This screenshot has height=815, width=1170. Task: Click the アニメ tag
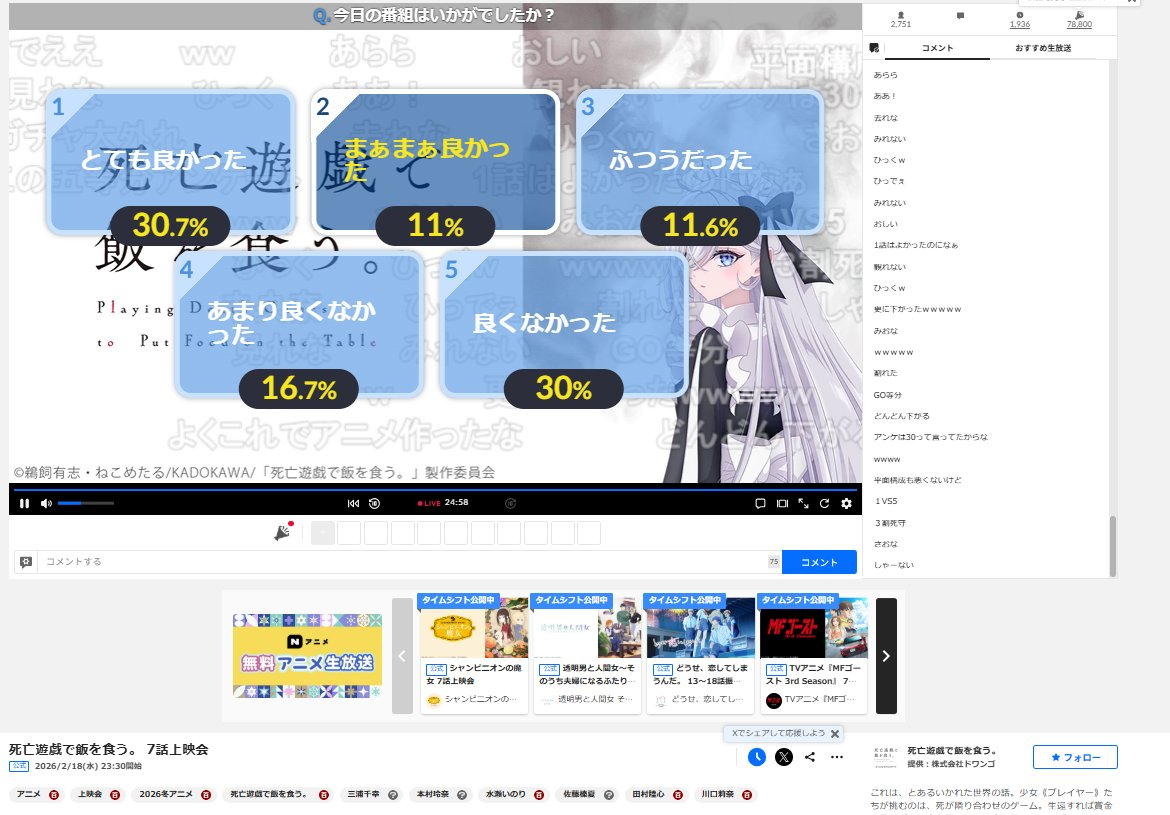coord(29,794)
